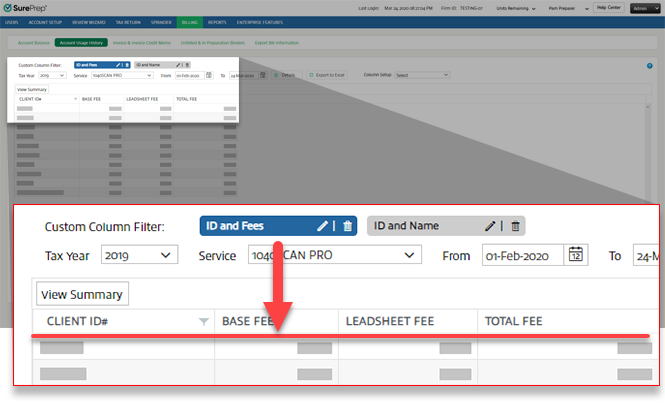
Task: Open the To date calendar icon in the small view
Action: (263, 75)
